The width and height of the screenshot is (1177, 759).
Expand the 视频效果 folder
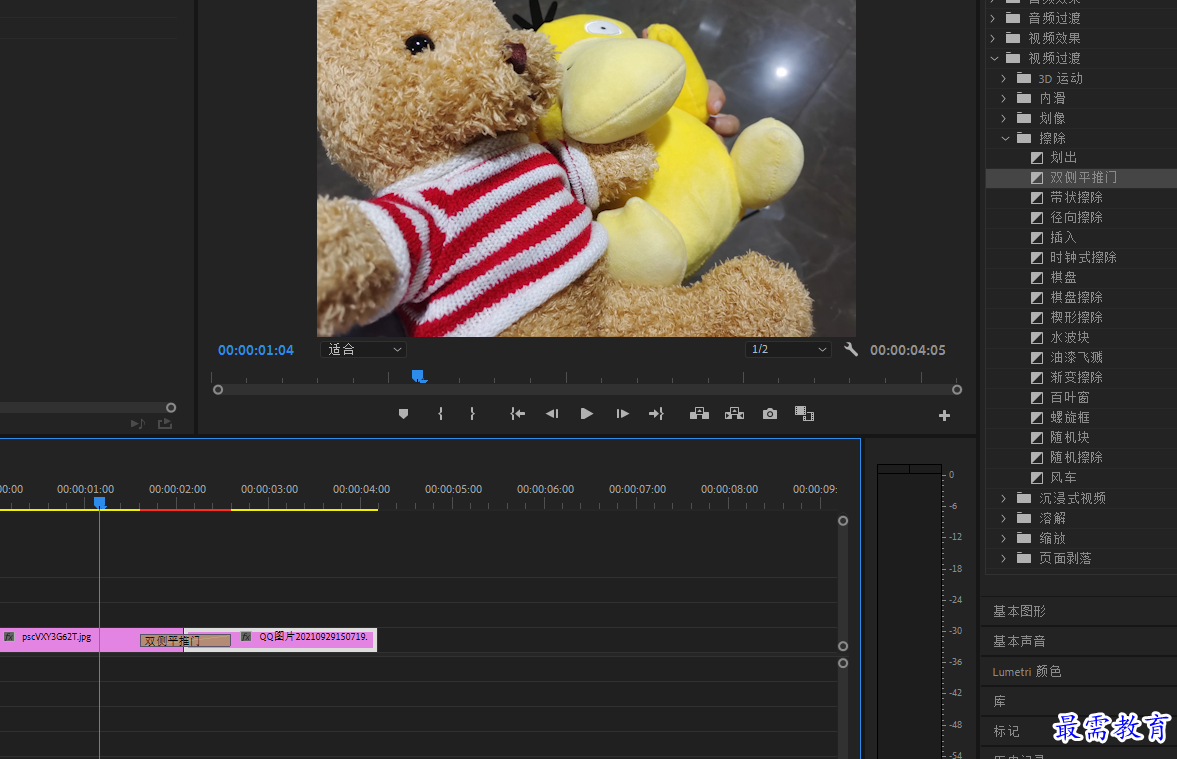click(x=993, y=38)
